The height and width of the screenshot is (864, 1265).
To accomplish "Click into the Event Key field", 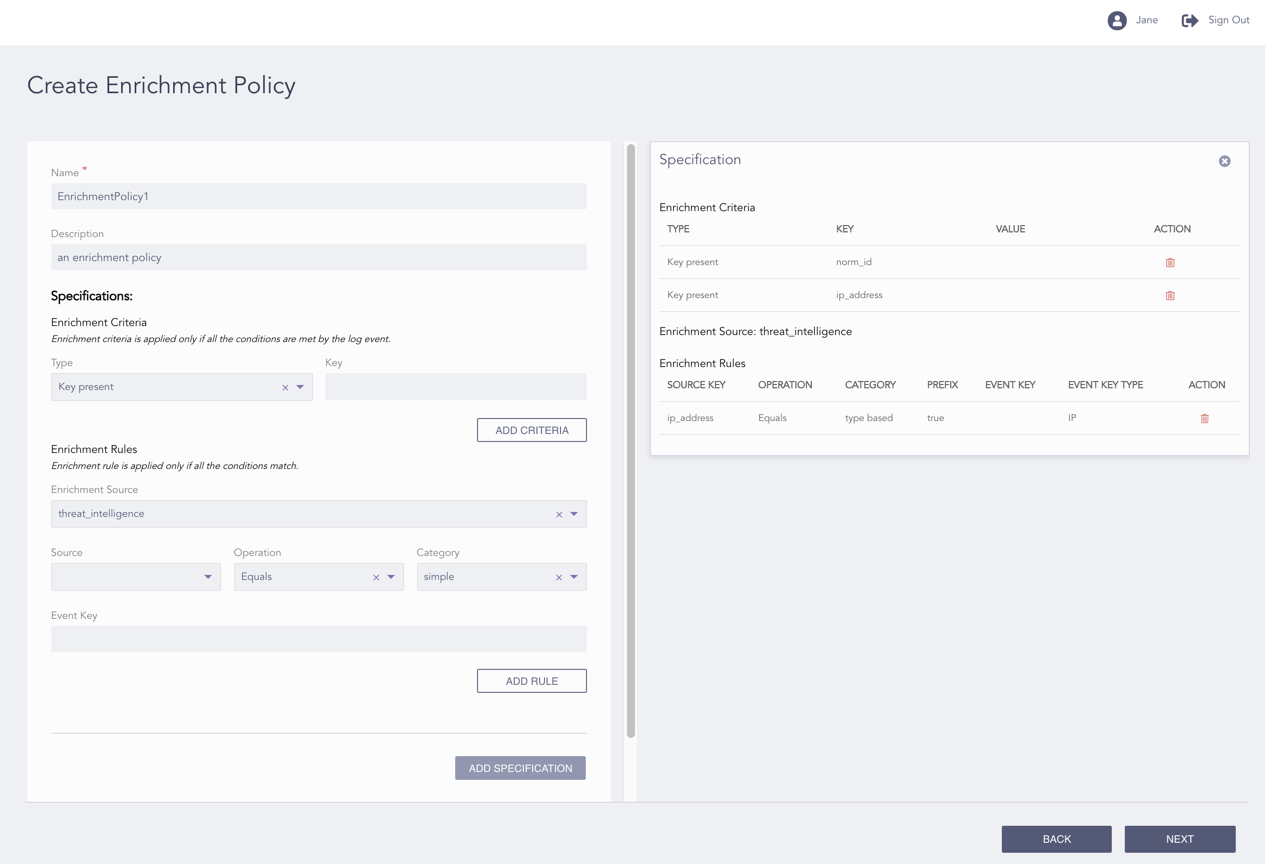I will pos(318,639).
